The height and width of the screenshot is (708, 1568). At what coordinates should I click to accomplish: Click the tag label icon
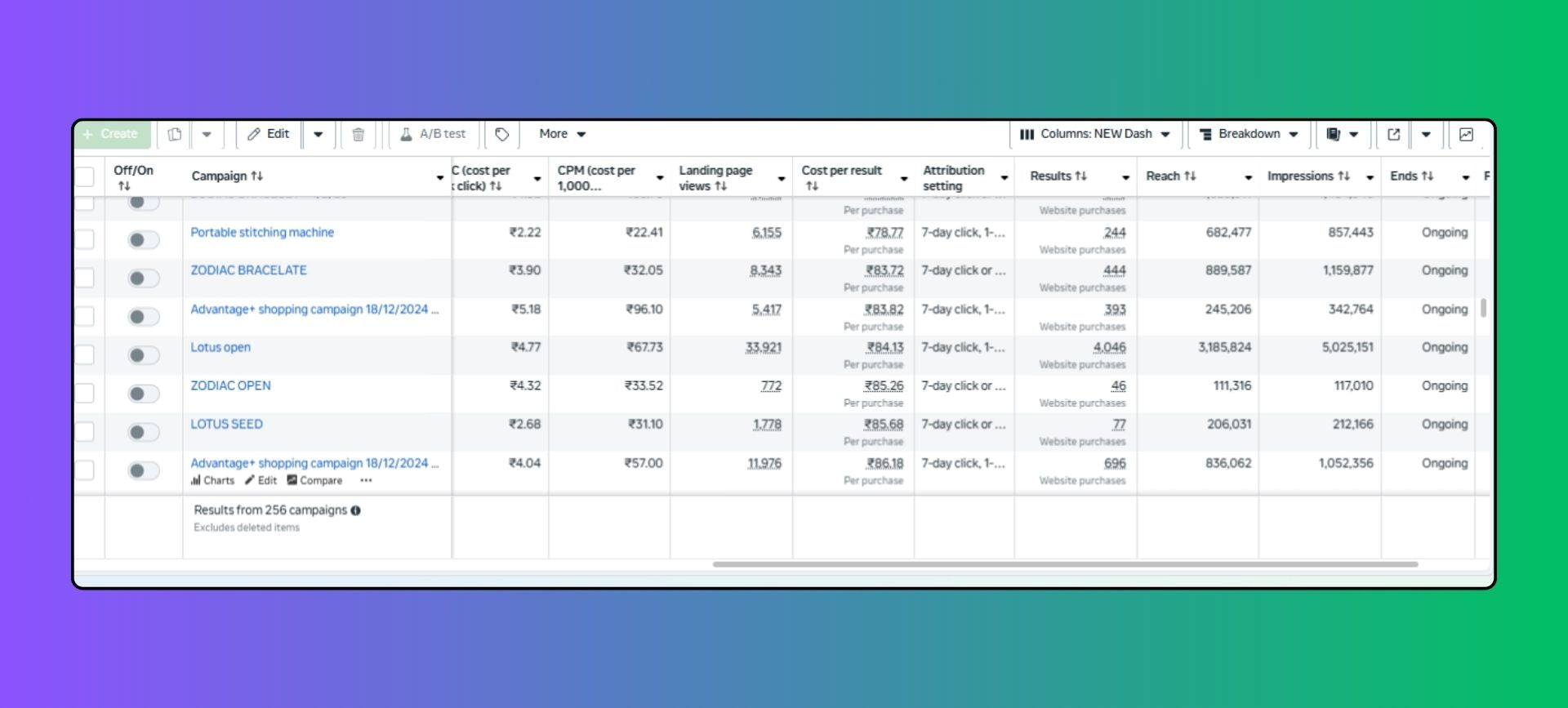tap(502, 134)
